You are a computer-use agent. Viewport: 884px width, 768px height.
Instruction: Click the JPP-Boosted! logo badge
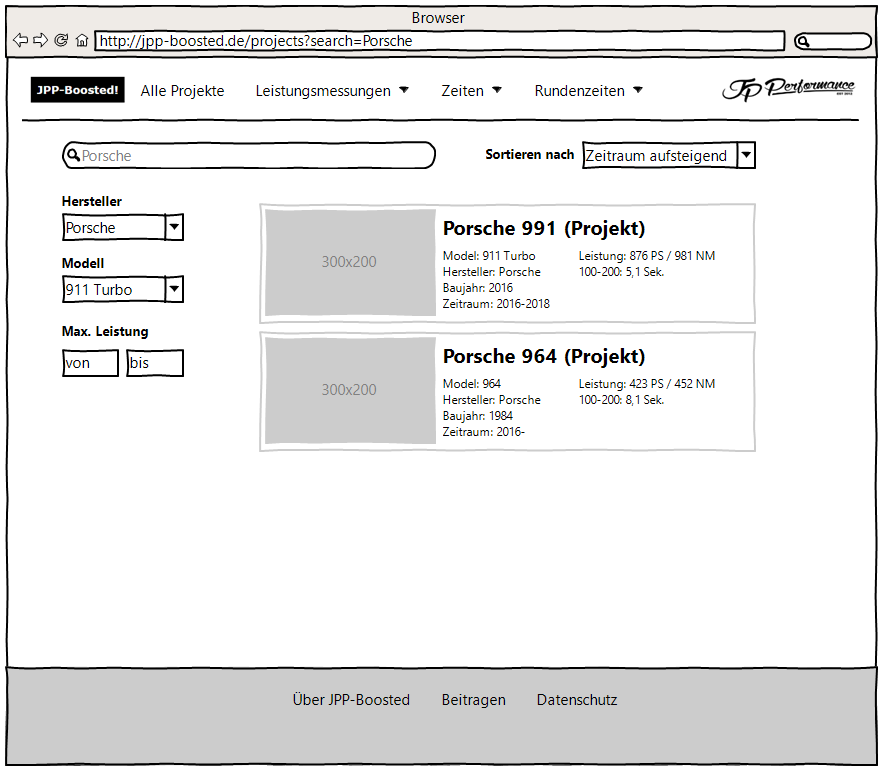pos(77,90)
